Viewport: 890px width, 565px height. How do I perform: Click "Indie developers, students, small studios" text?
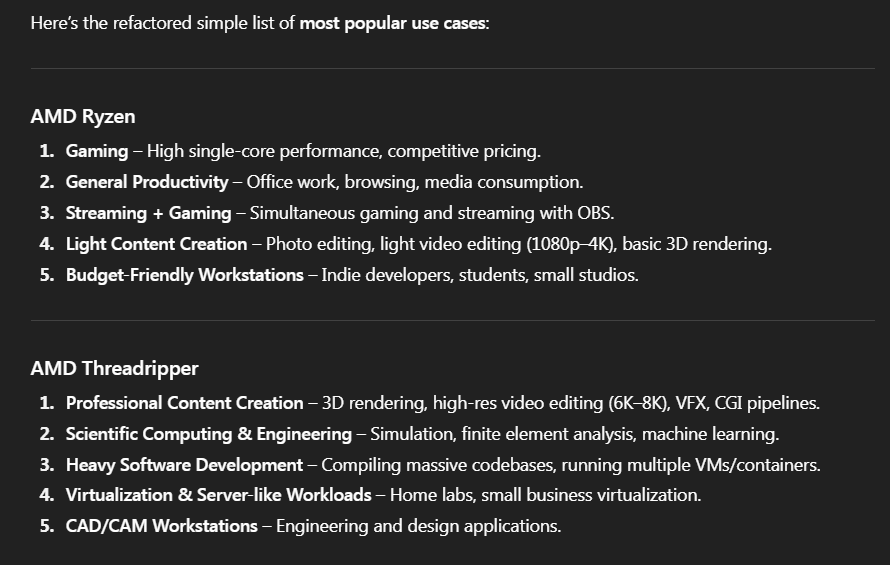pyautogui.click(x=480, y=275)
